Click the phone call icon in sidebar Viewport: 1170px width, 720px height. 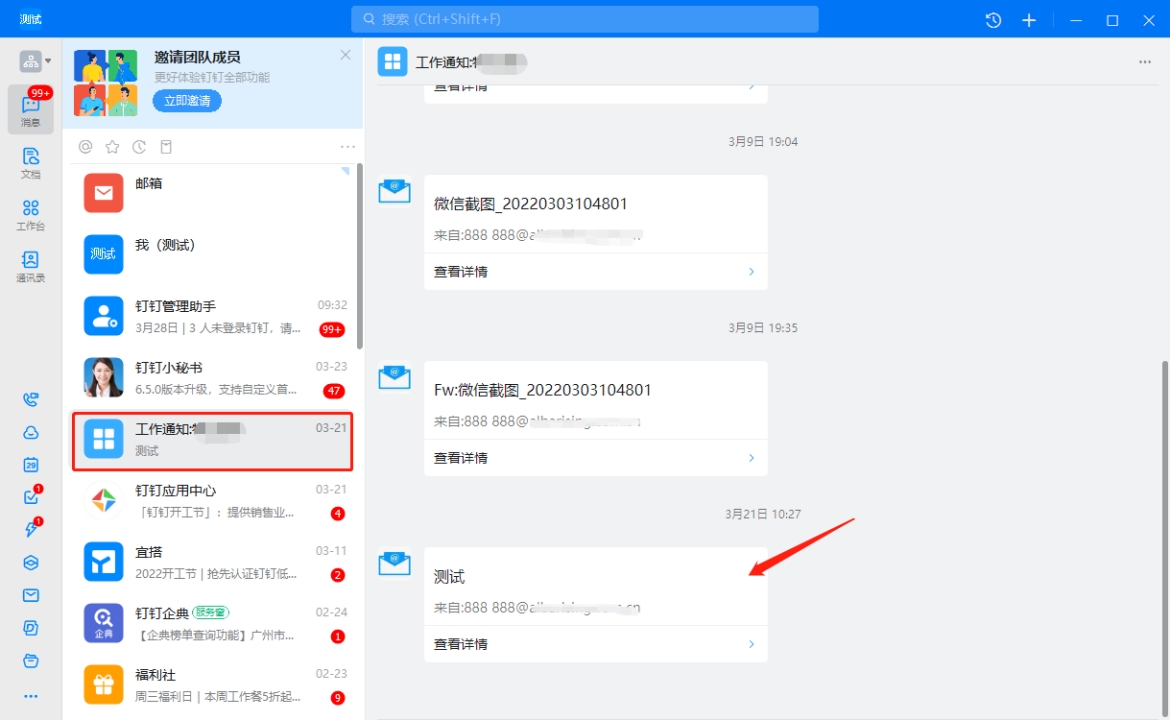31,400
